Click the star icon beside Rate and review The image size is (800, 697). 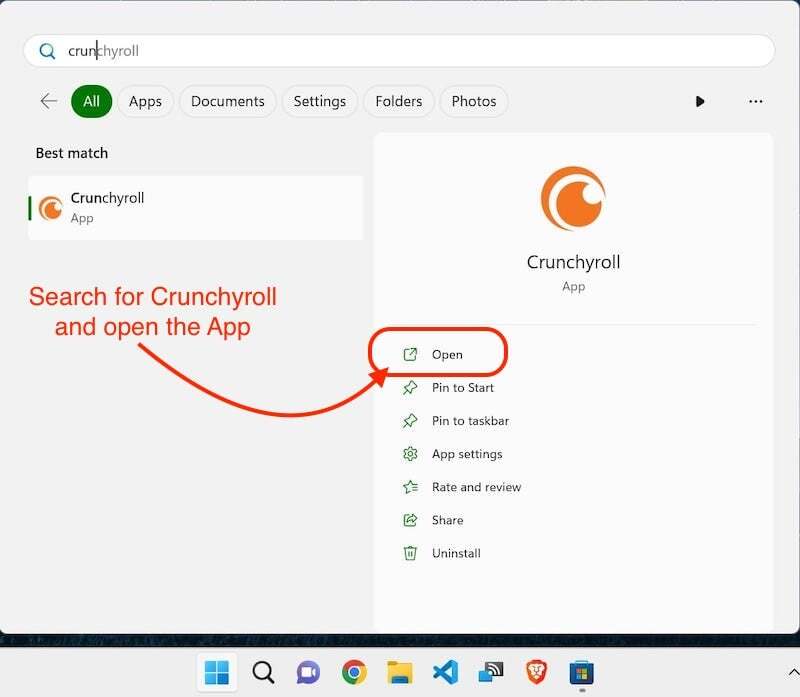pyautogui.click(x=410, y=487)
